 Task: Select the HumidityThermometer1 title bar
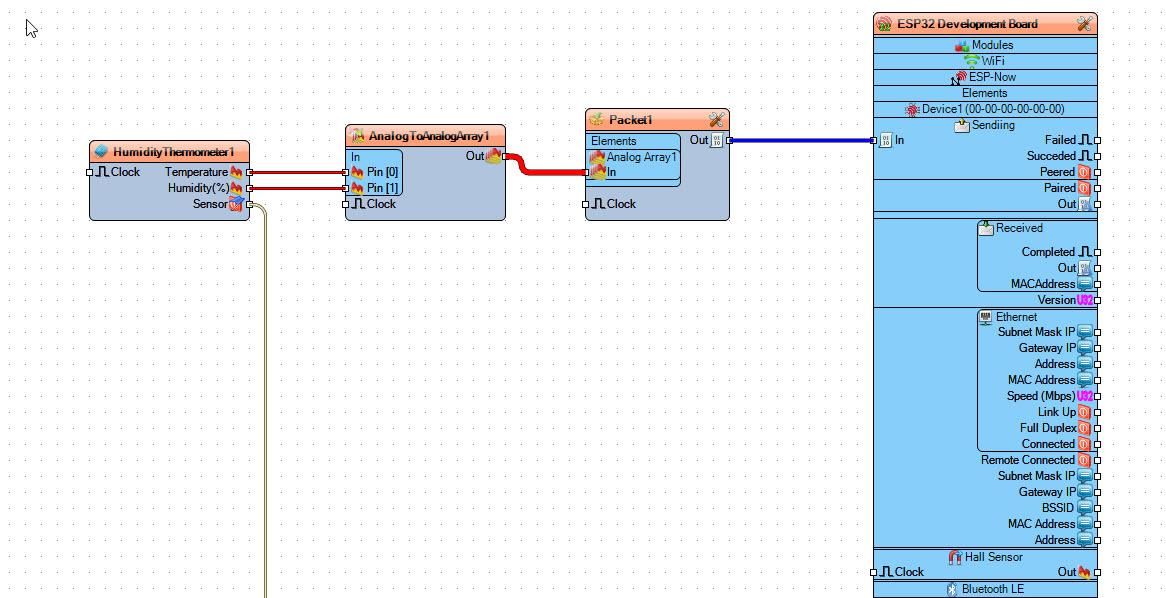[x=170, y=152]
